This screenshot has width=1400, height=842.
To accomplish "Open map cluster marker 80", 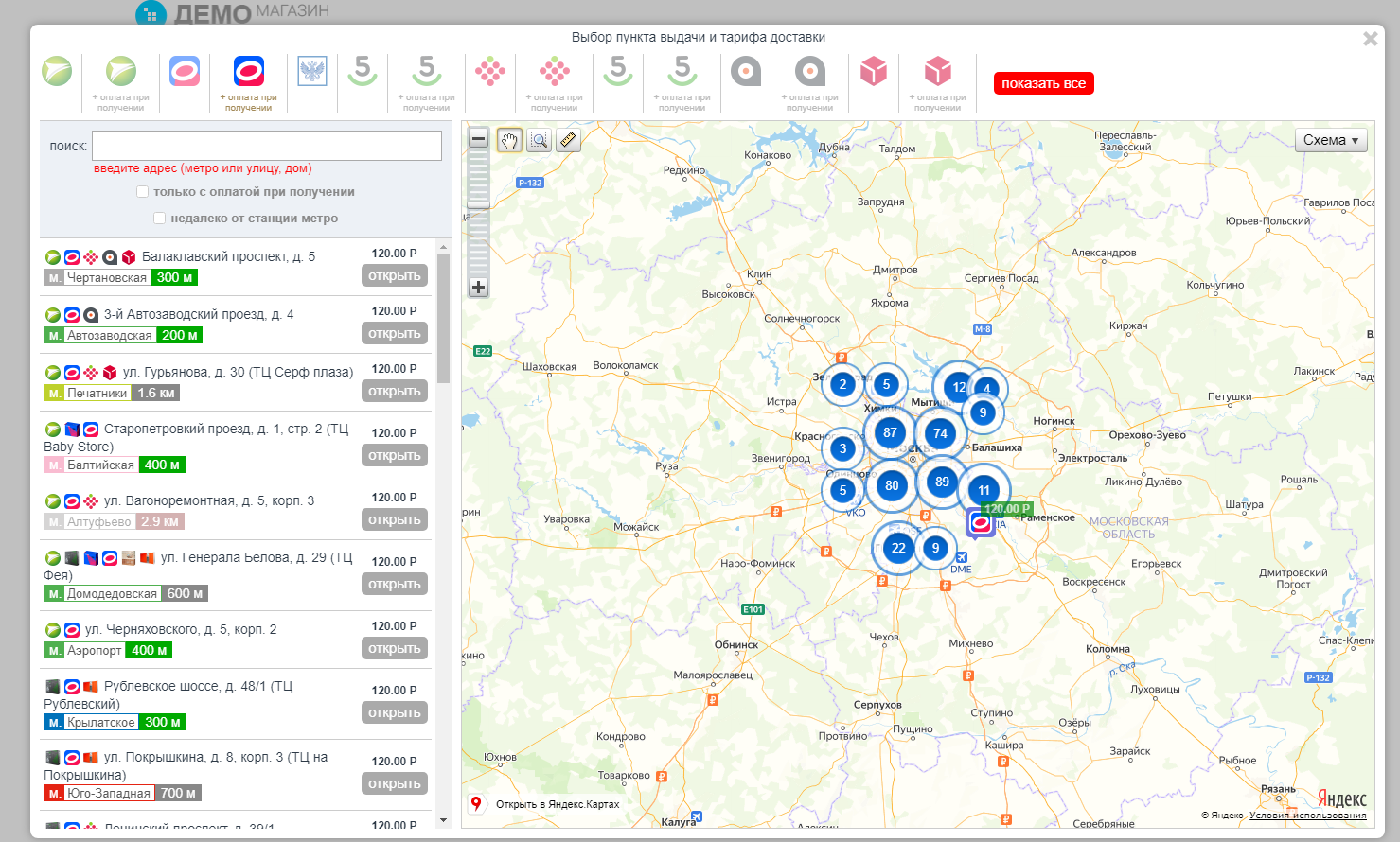I will [892, 485].
